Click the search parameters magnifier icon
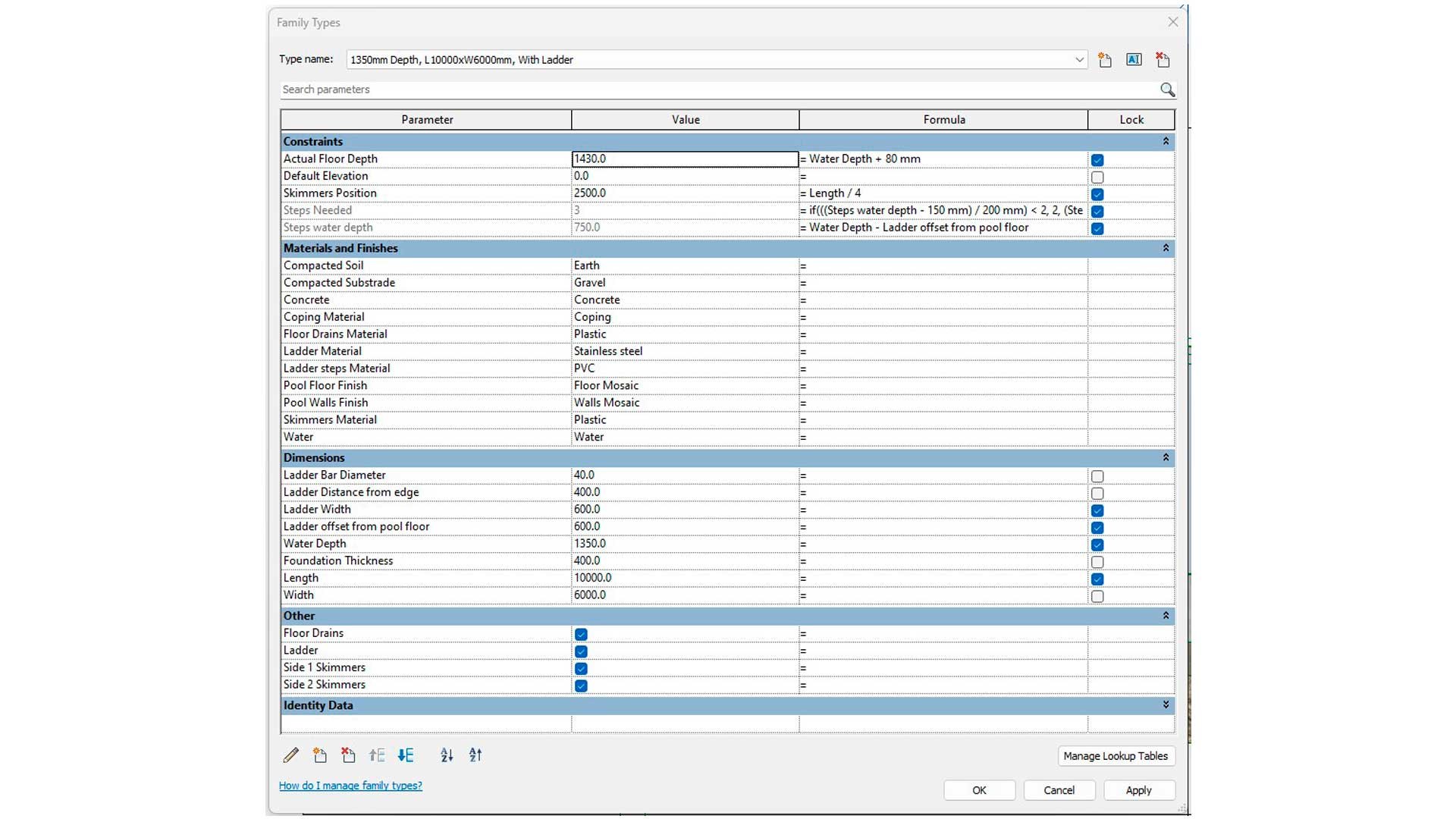 tap(1166, 89)
